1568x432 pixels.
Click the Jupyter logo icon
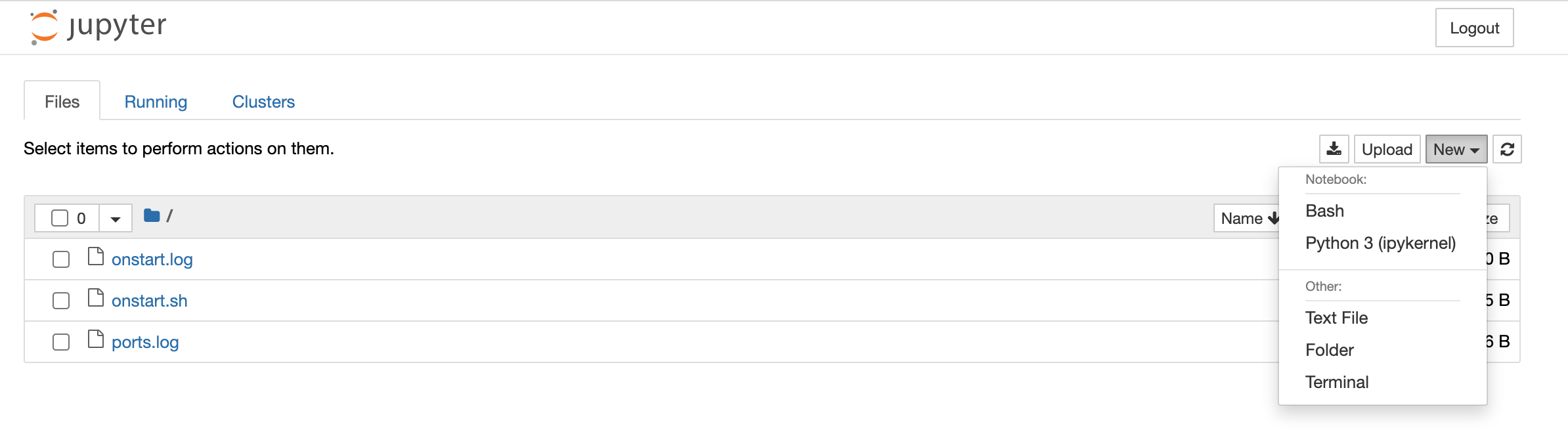[x=45, y=28]
